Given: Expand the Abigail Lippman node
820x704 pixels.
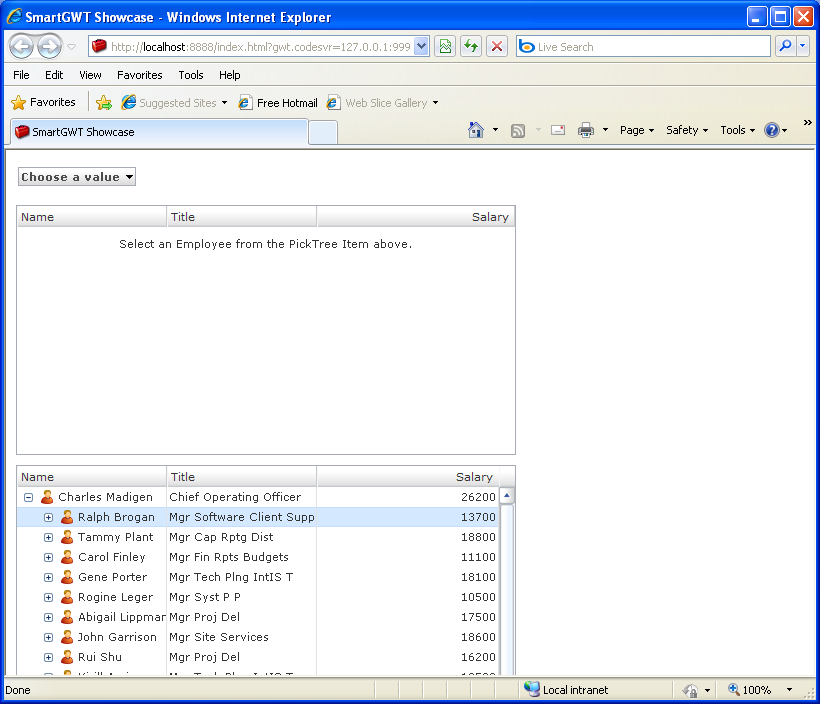Looking at the screenshot, I should coord(49,618).
